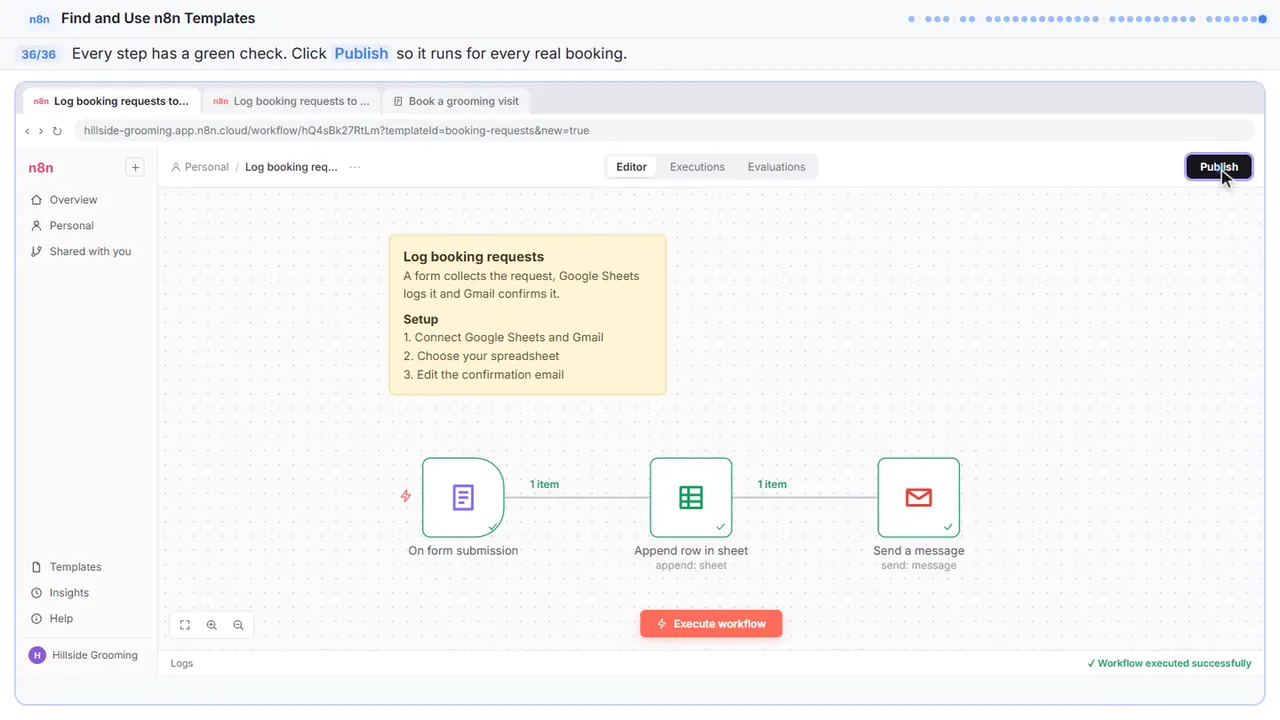This screenshot has width=1280, height=720.
Task: Open the three-dot workflow options menu
Action: click(x=355, y=167)
